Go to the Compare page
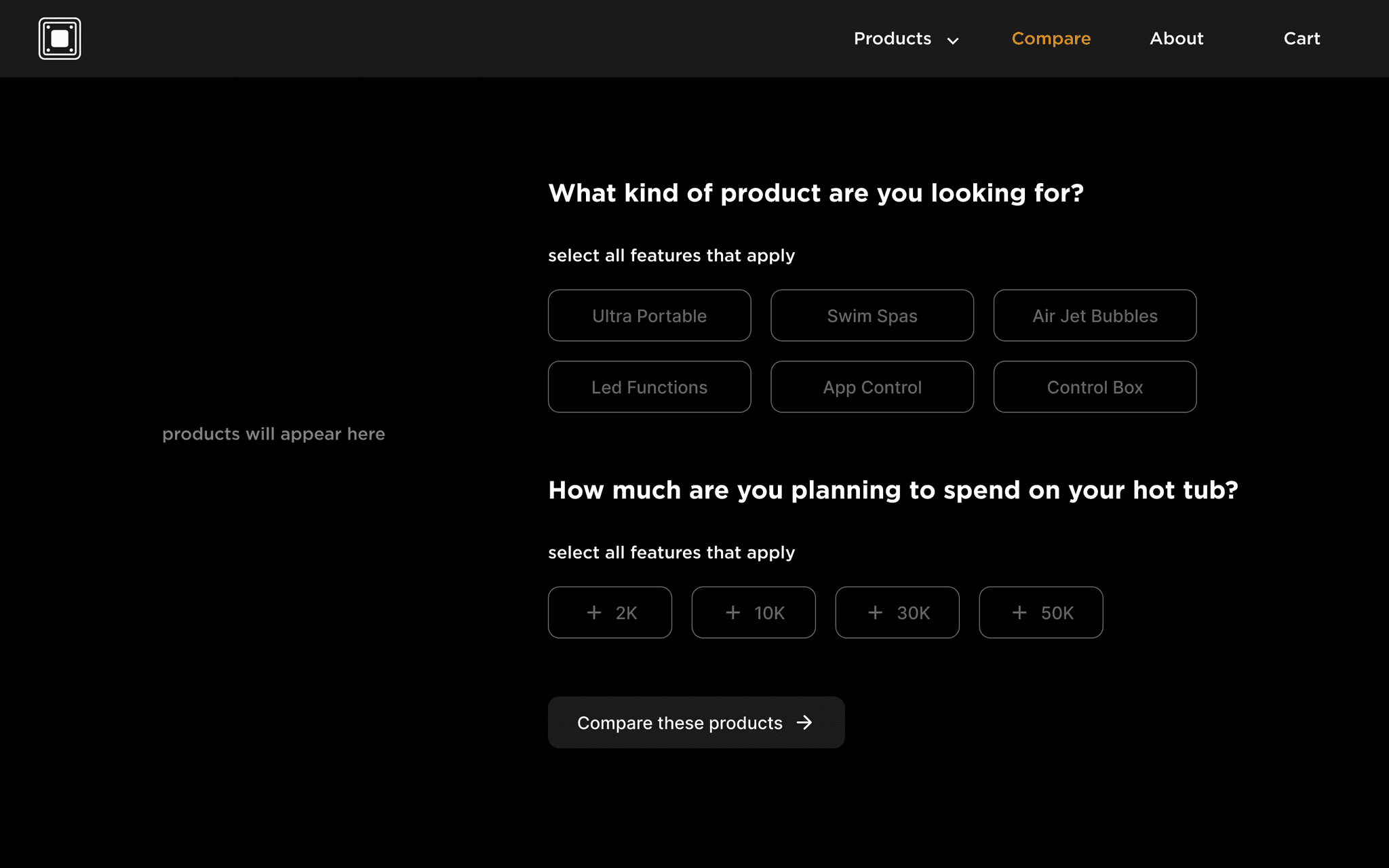Image resolution: width=1389 pixels, height=868 pixels. (1051, 39)
